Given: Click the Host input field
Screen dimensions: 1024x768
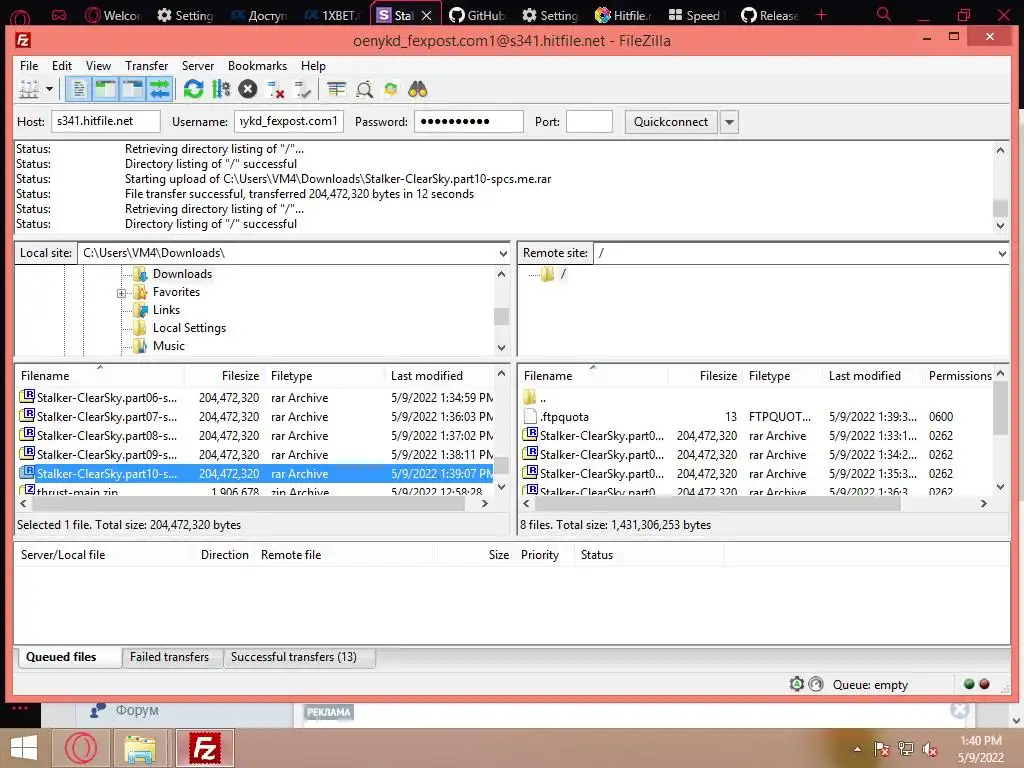Looking at the screenshot, I should tap(106, 121).
